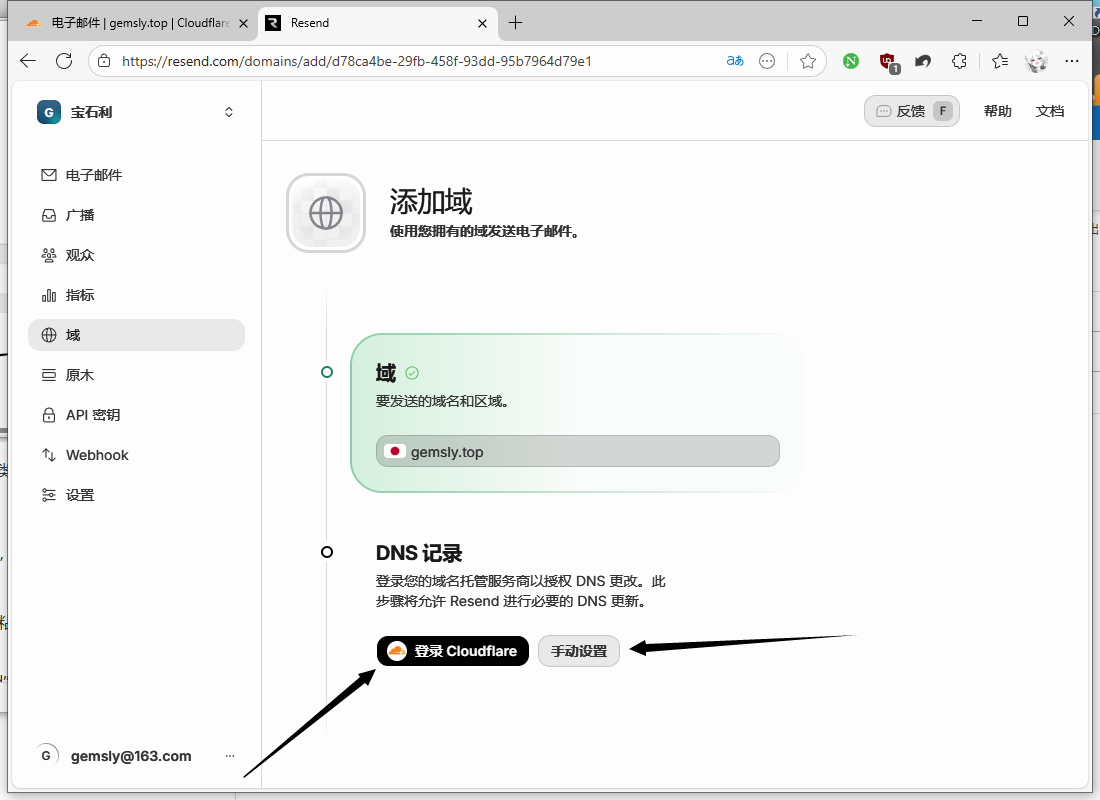Expand the 宝石利 team switcher
This screenshot has height=800, width=1100.
(136, 112)
